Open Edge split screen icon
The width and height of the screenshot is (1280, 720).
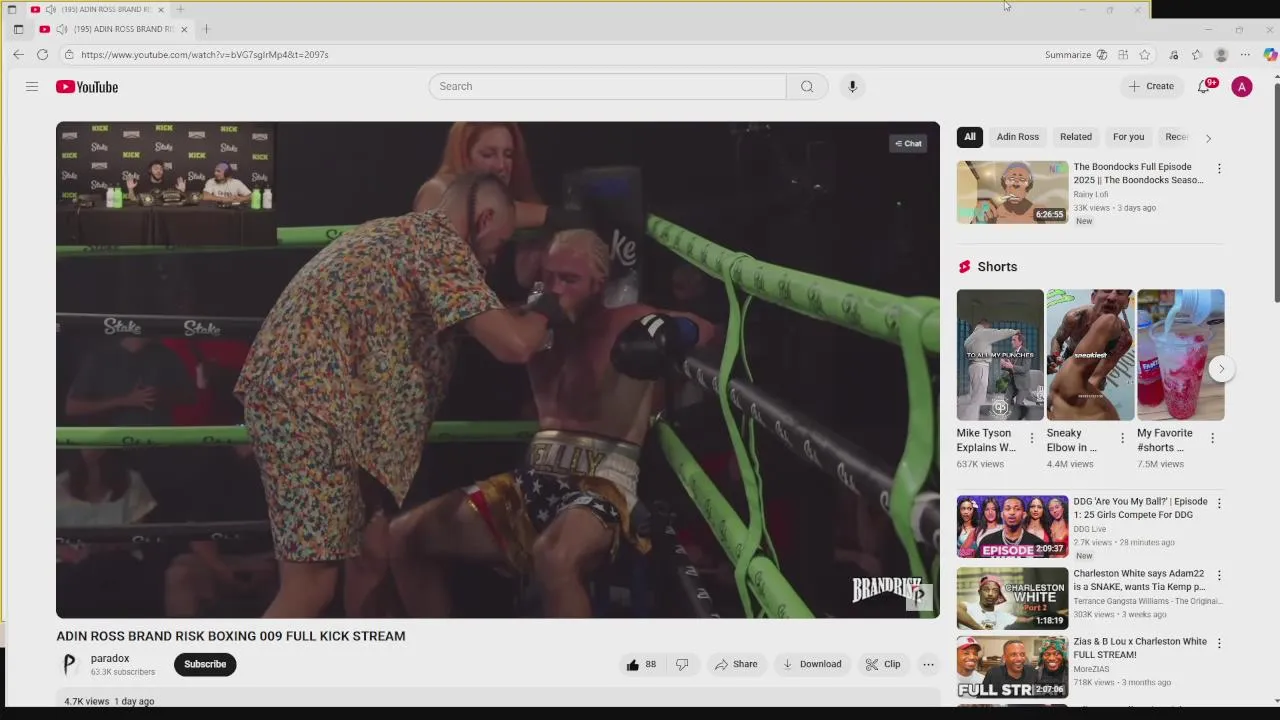tap(1123, 55)
